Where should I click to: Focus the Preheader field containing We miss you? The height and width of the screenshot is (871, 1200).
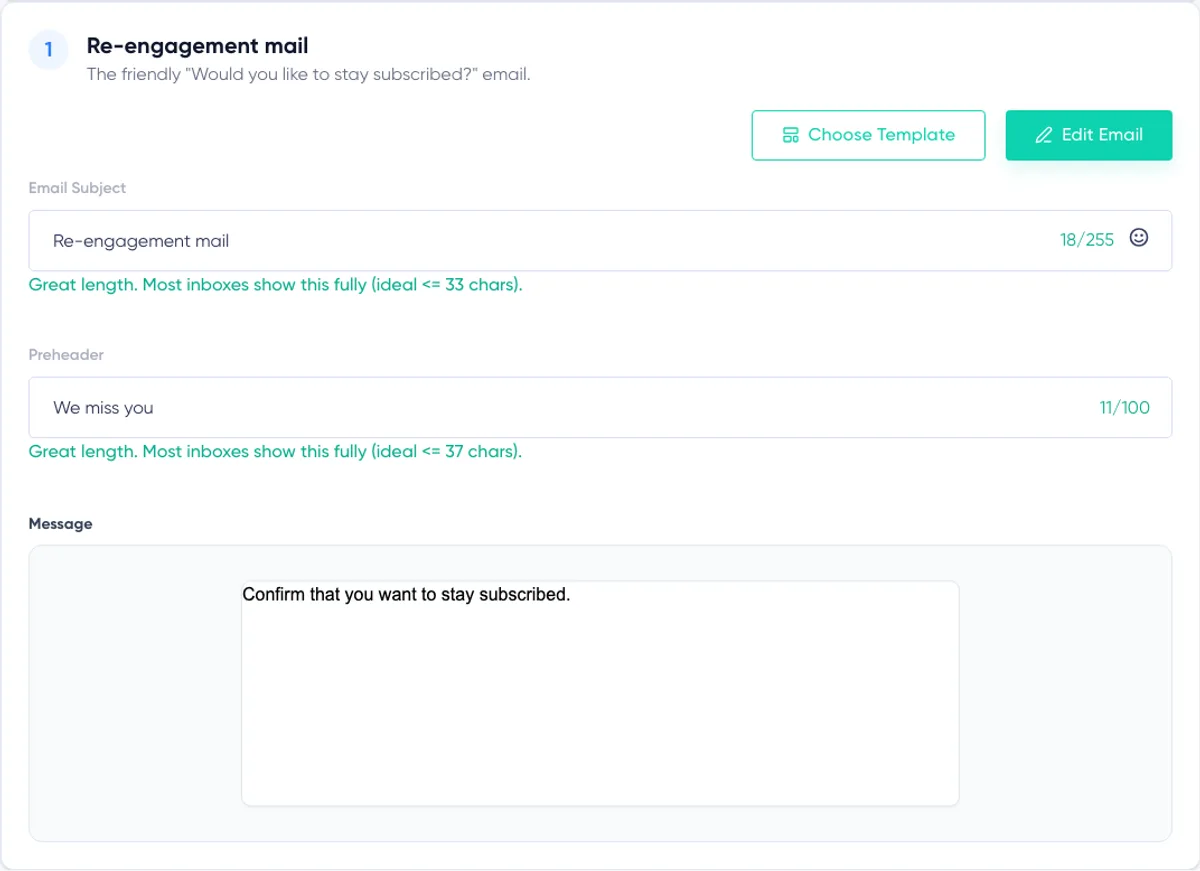pos(600,407)
